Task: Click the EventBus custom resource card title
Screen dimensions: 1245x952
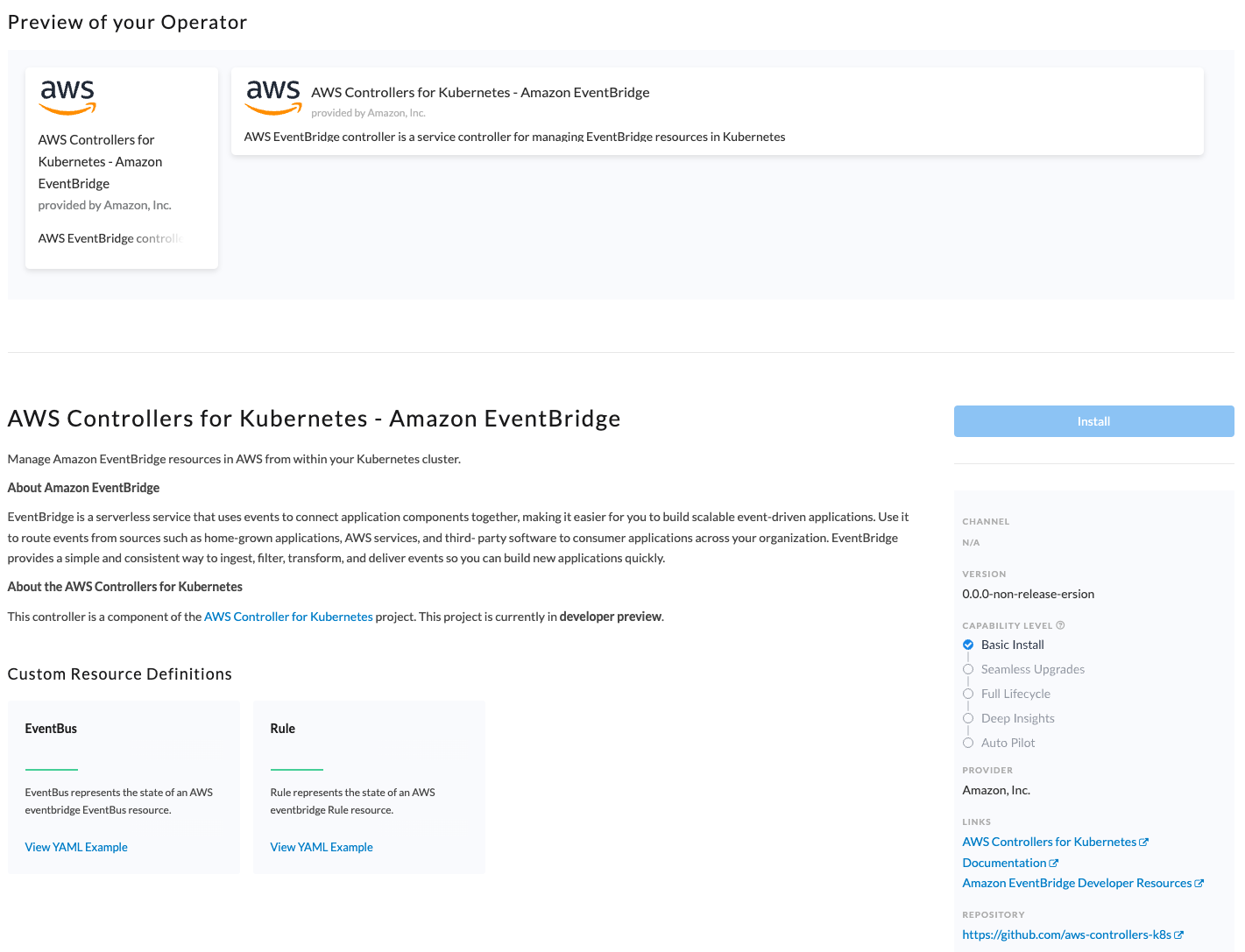Action: tap(51, 729)
